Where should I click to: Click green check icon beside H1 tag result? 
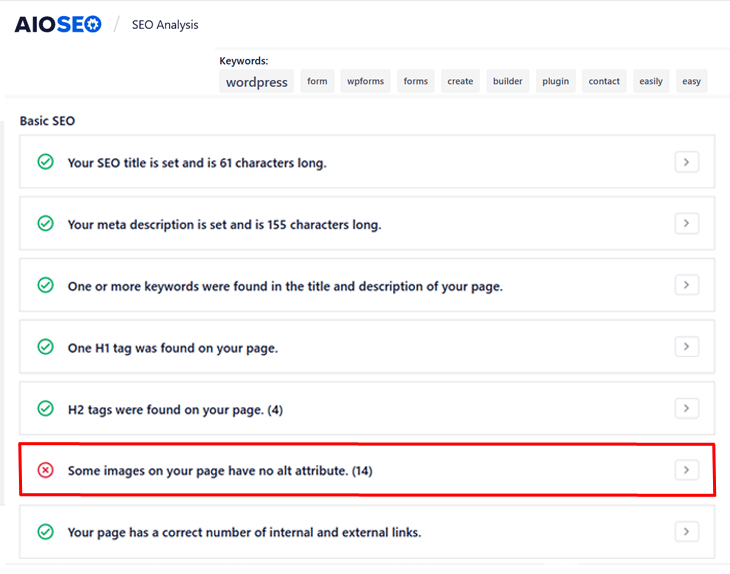coord(46,347)
